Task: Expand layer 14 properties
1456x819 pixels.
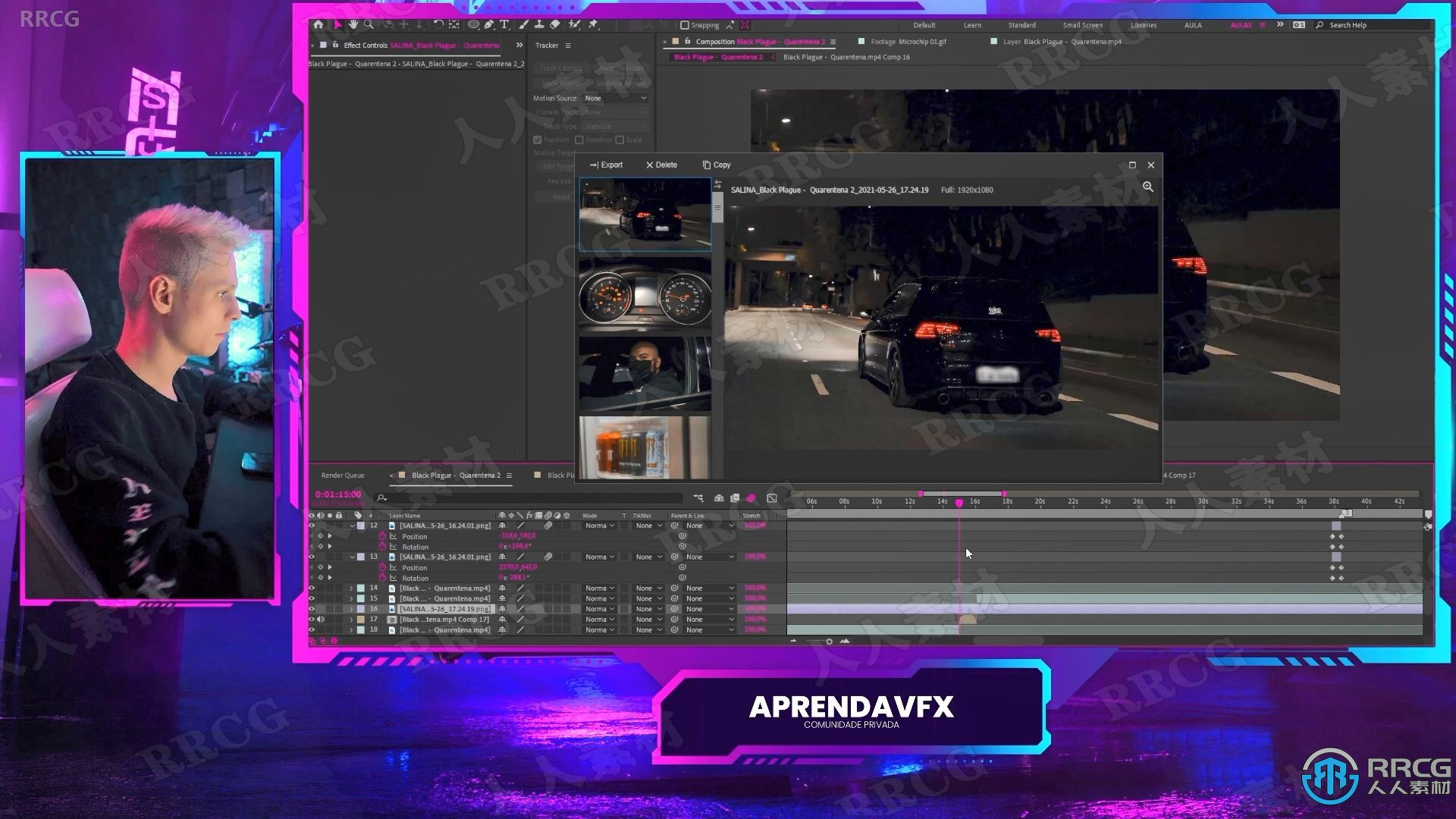Action: point(351,588)
